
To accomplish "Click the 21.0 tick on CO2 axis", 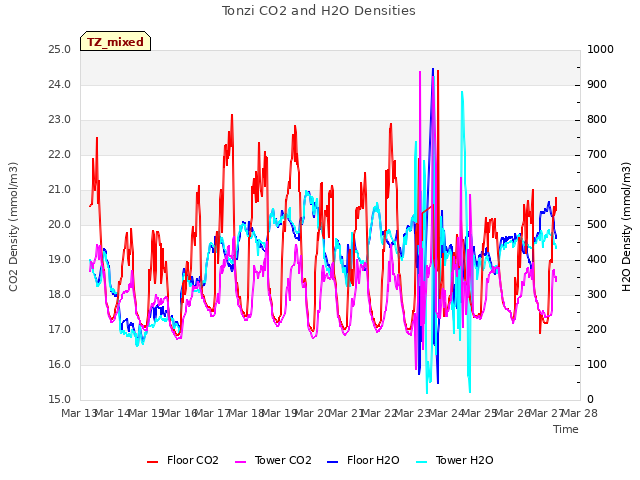I will coord(60,190).
